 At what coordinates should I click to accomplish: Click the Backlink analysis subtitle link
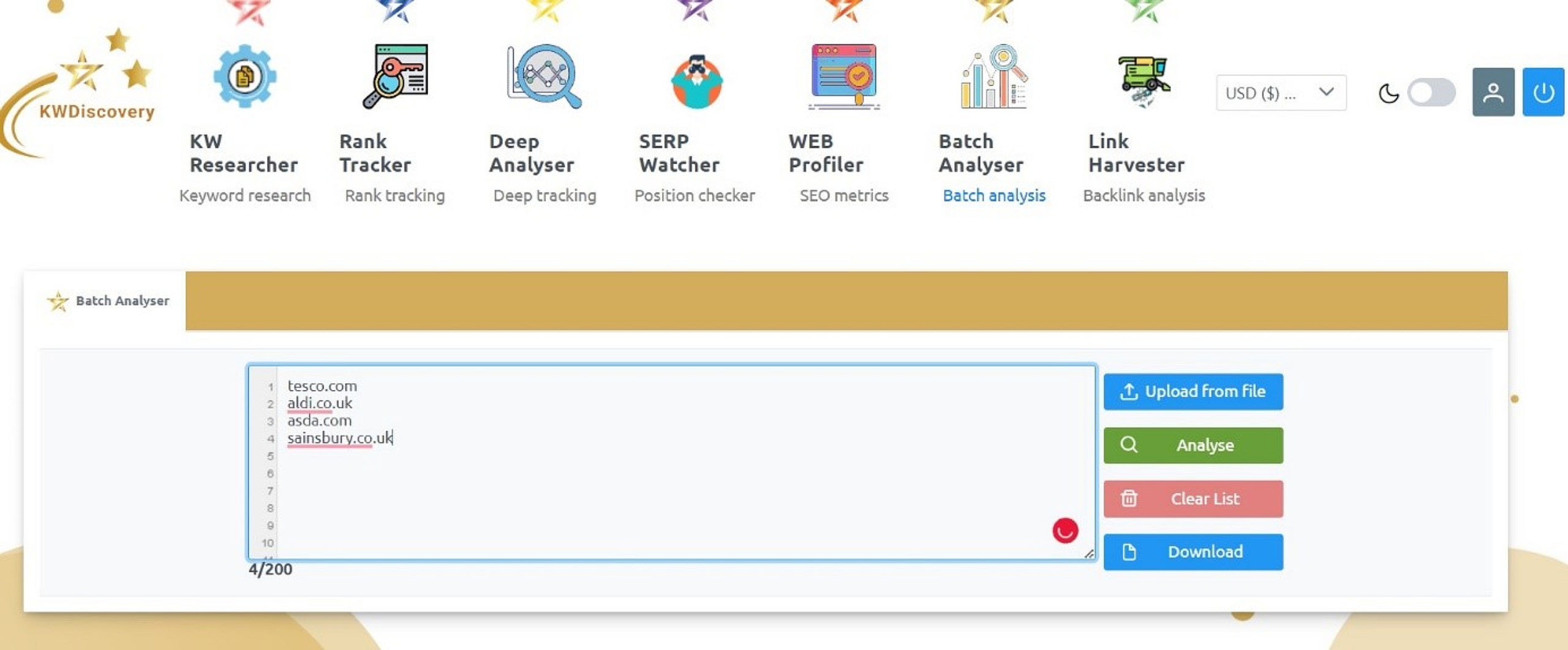1144,196
